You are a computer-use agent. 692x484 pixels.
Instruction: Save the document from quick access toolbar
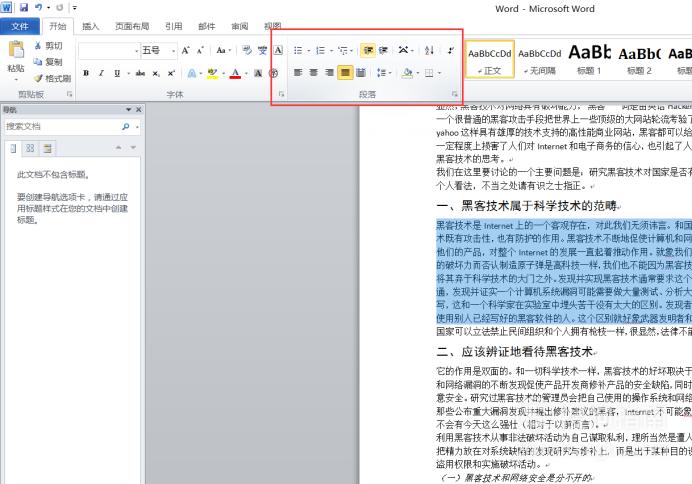point(24,8)
